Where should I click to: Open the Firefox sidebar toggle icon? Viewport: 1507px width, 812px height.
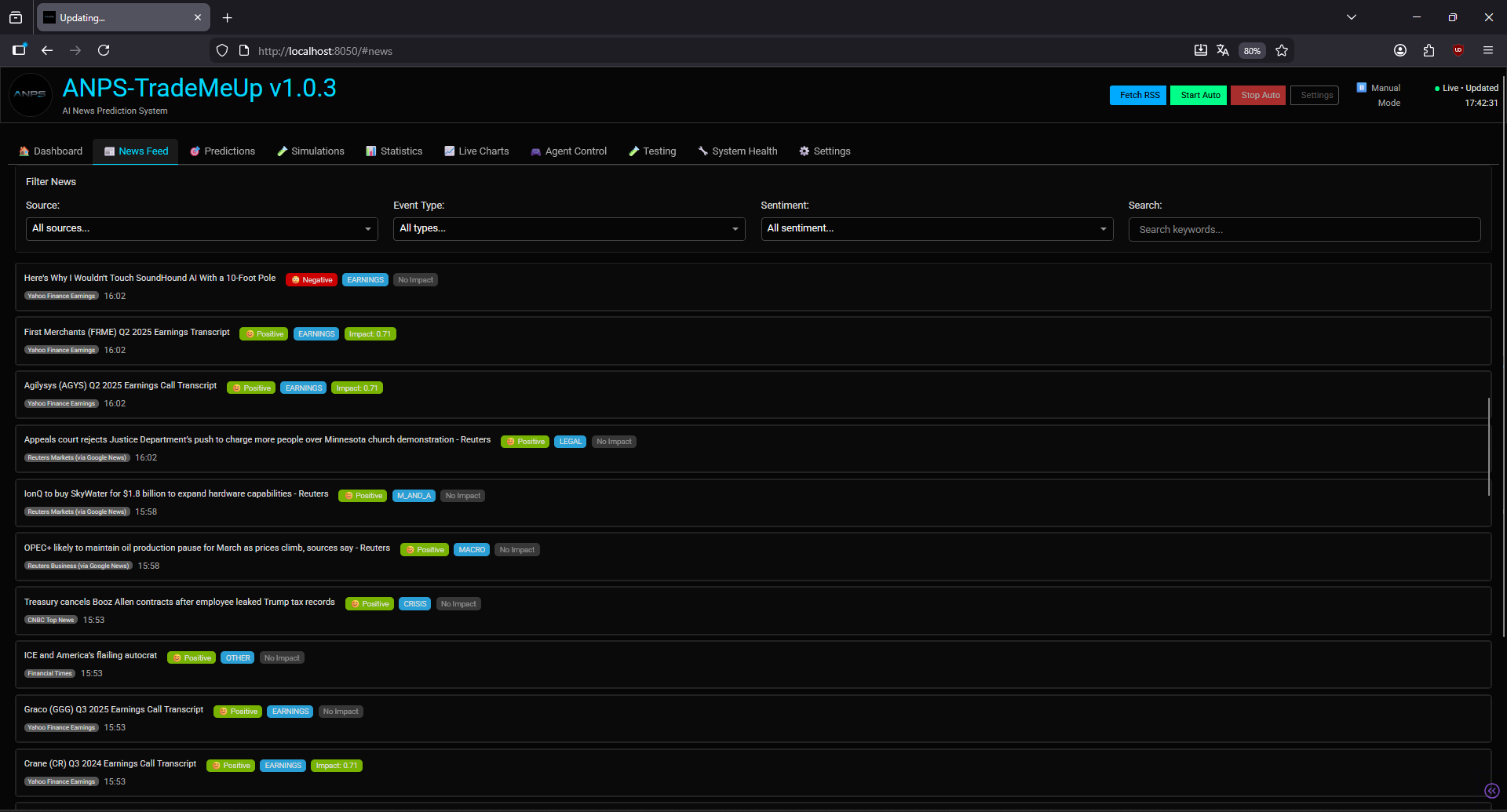coord(20,50)
